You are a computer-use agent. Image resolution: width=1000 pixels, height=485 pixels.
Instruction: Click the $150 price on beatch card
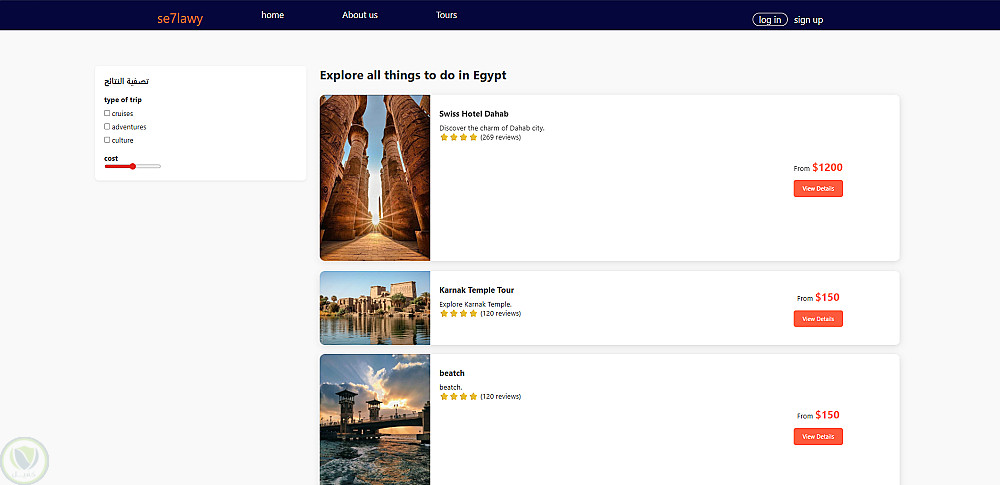(827, 415)
